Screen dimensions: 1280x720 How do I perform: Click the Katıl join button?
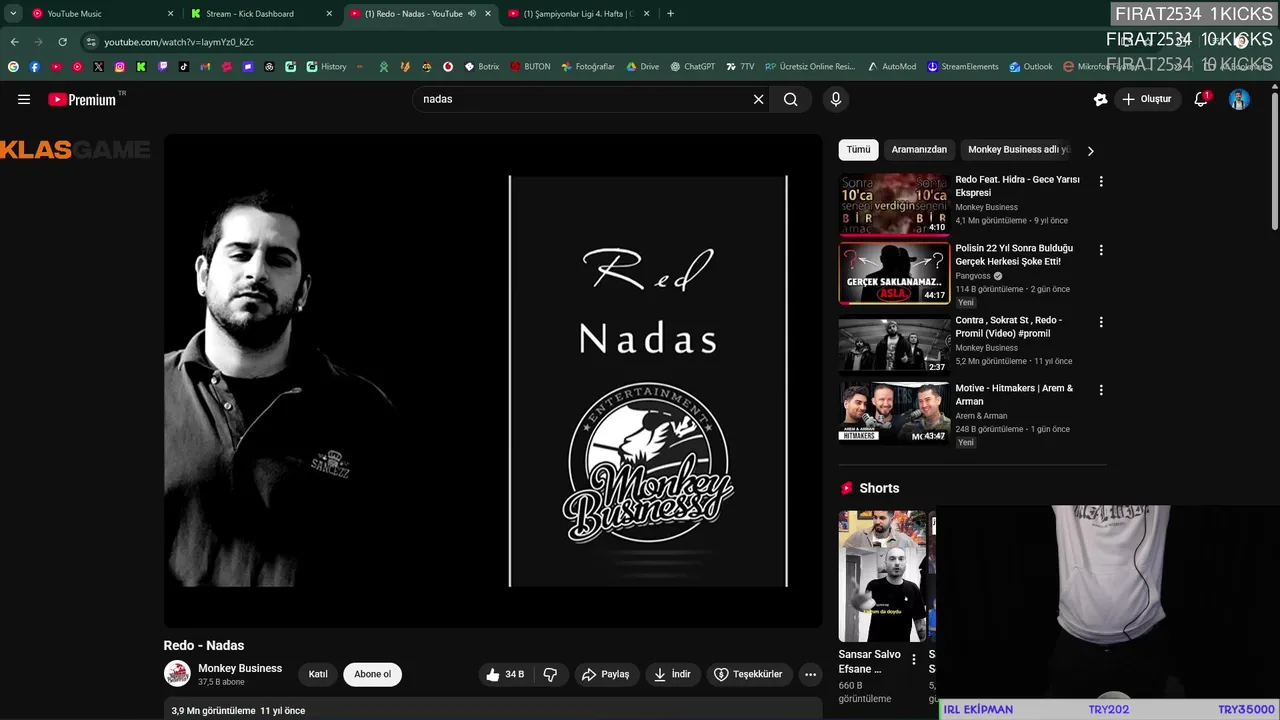(318, 674)
